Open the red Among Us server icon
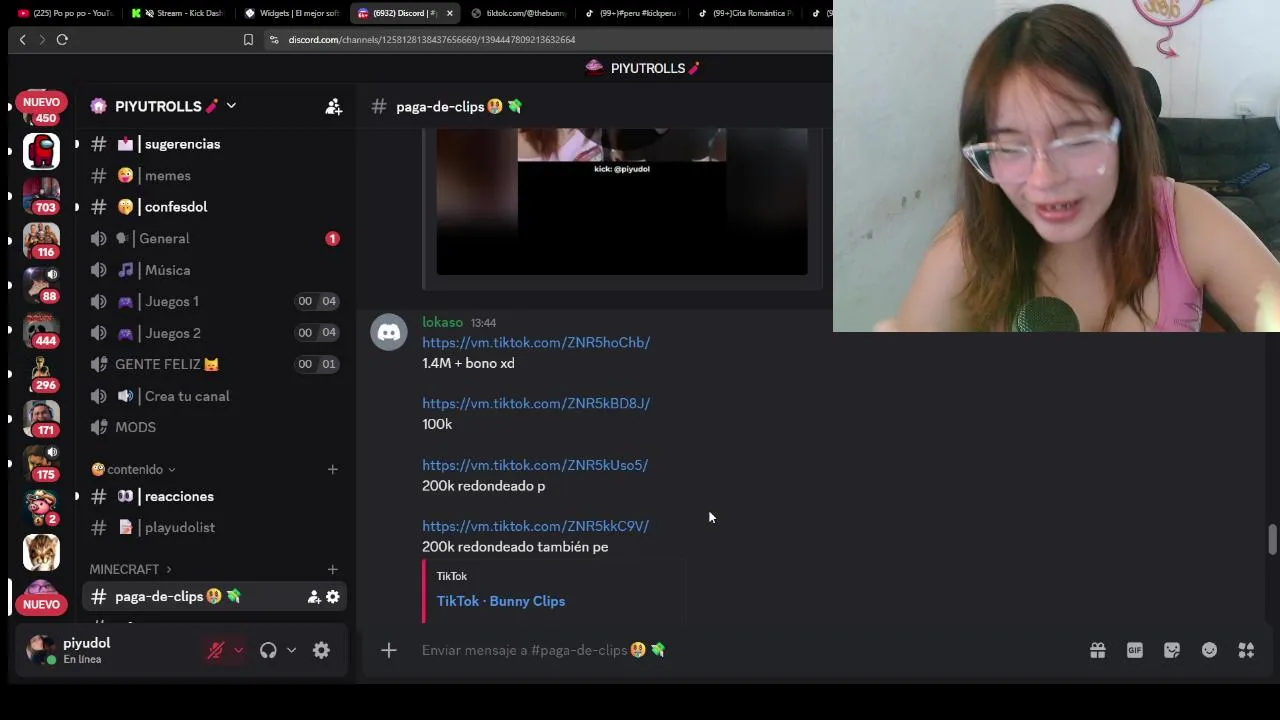The image size is (1280, 720). (x=41, y=150)
